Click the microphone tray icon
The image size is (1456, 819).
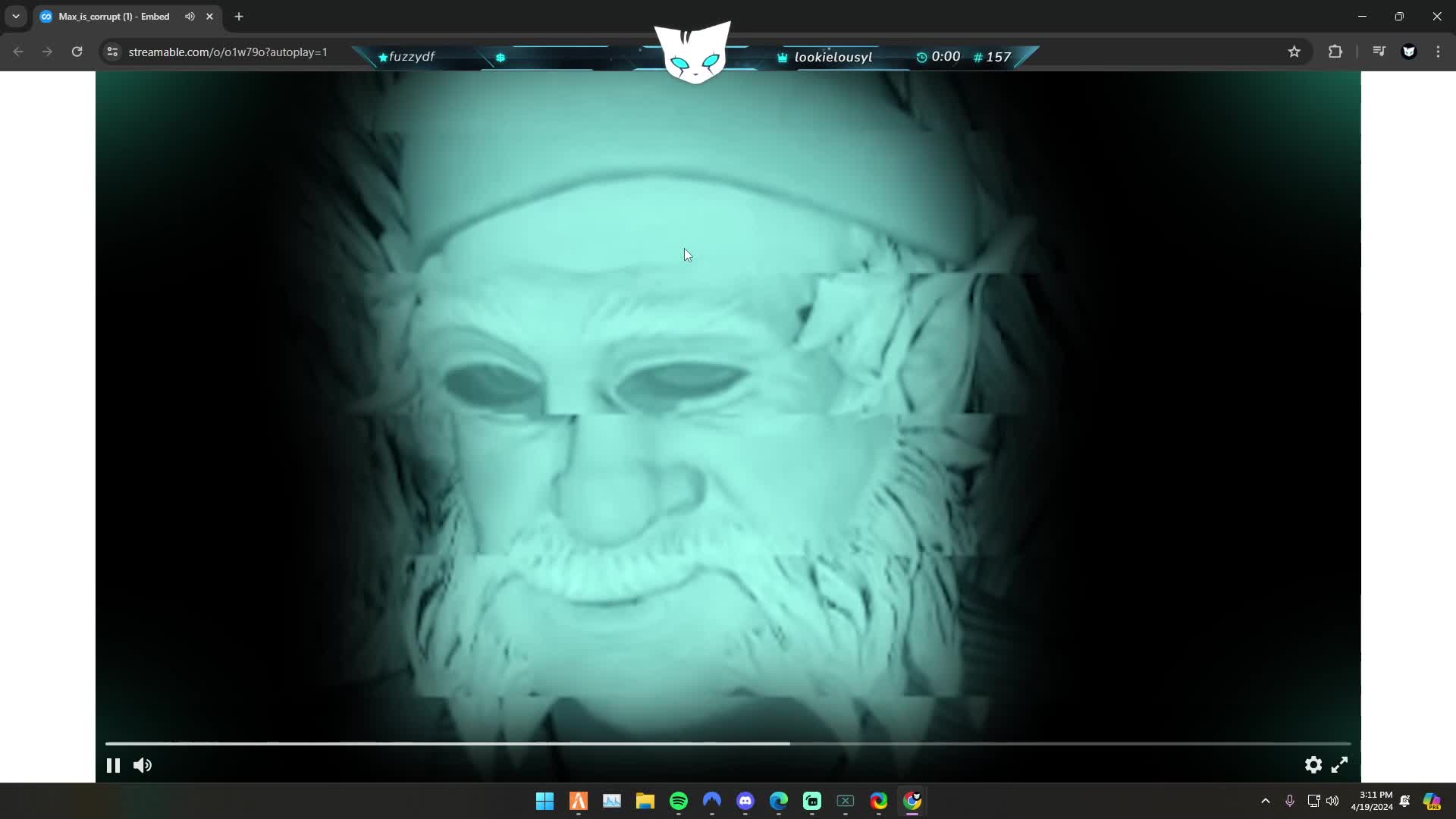click(x=1290, y=801)
